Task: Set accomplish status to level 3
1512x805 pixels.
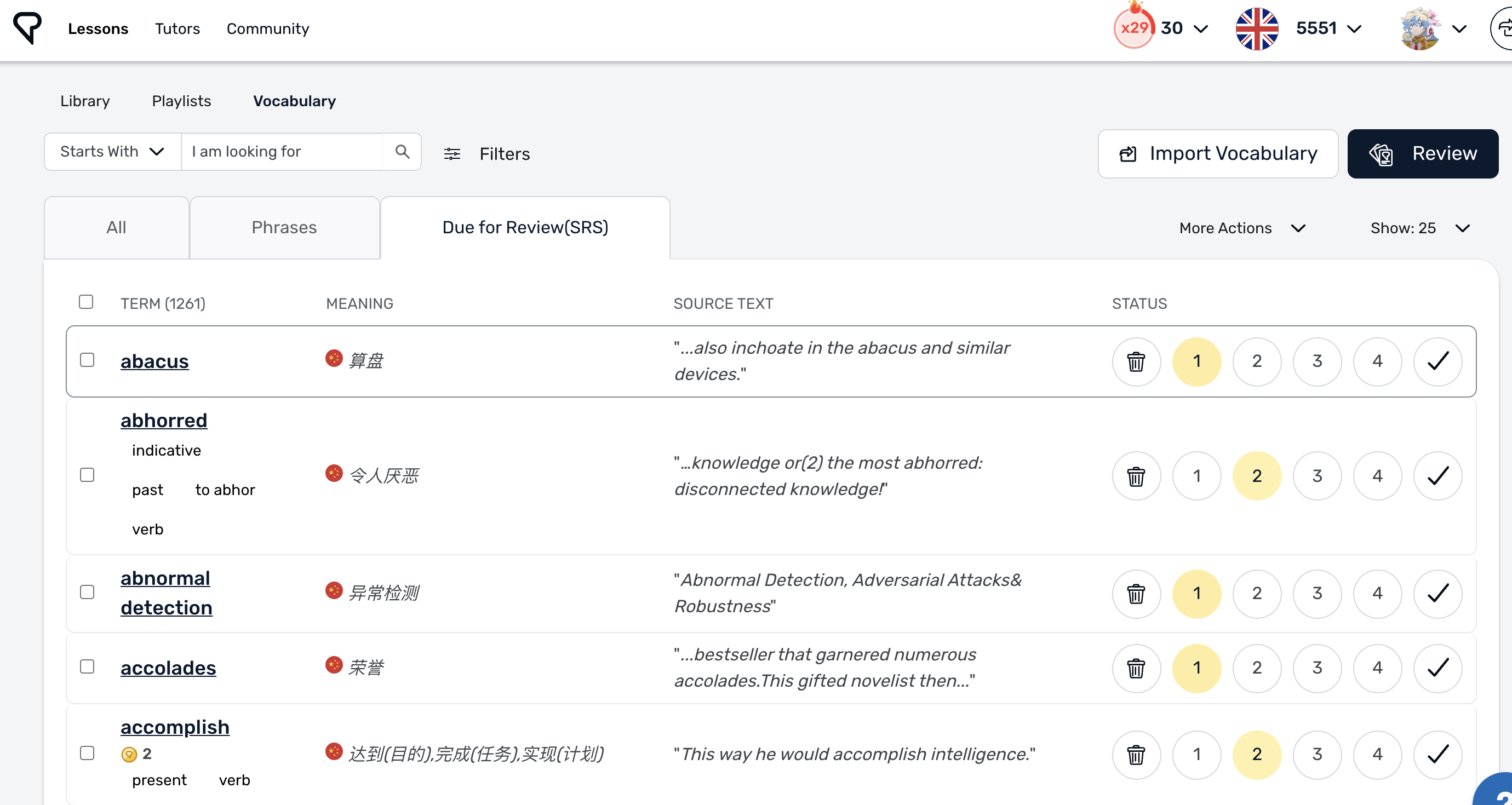Action: click(x=1316, y=754)
